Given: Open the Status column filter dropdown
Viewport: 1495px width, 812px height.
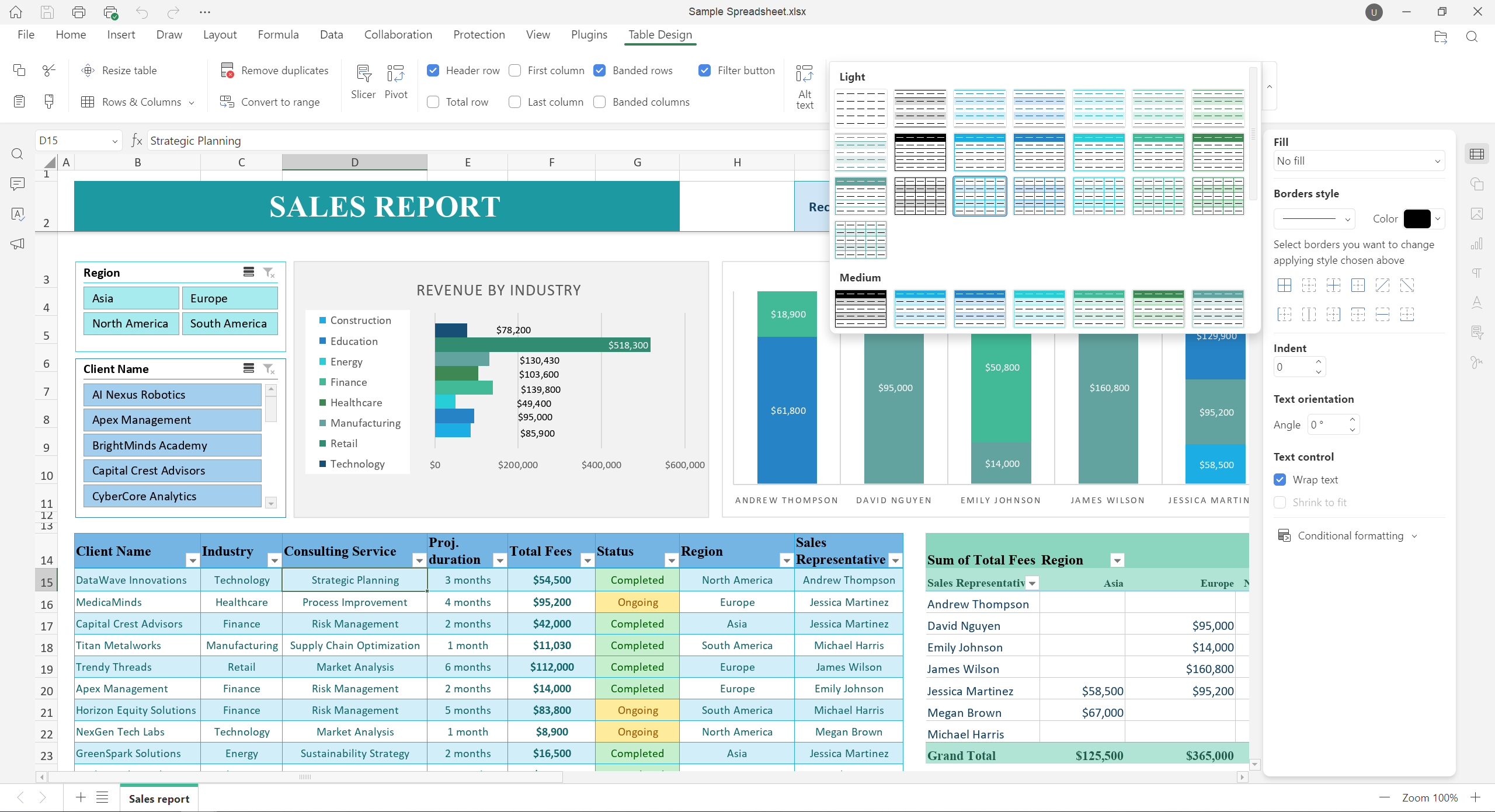Looking at the screenshot, I should [672, 560].
